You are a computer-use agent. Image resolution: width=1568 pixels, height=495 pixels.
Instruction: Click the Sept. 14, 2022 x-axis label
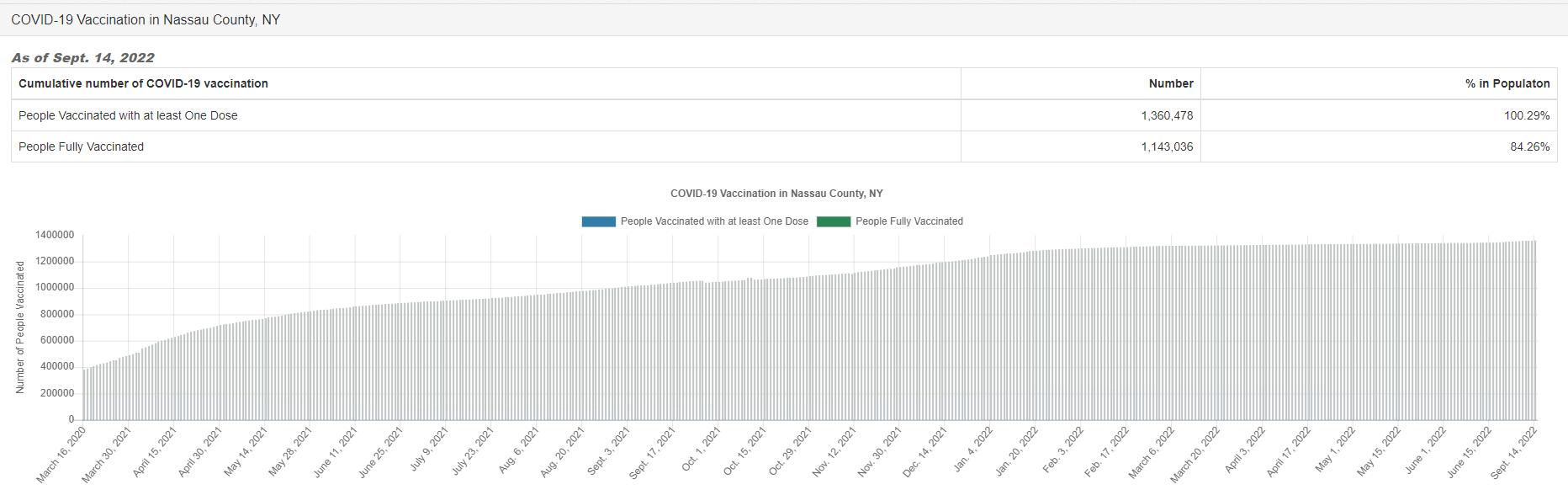pyautogui.click(x=1513, y=453)
